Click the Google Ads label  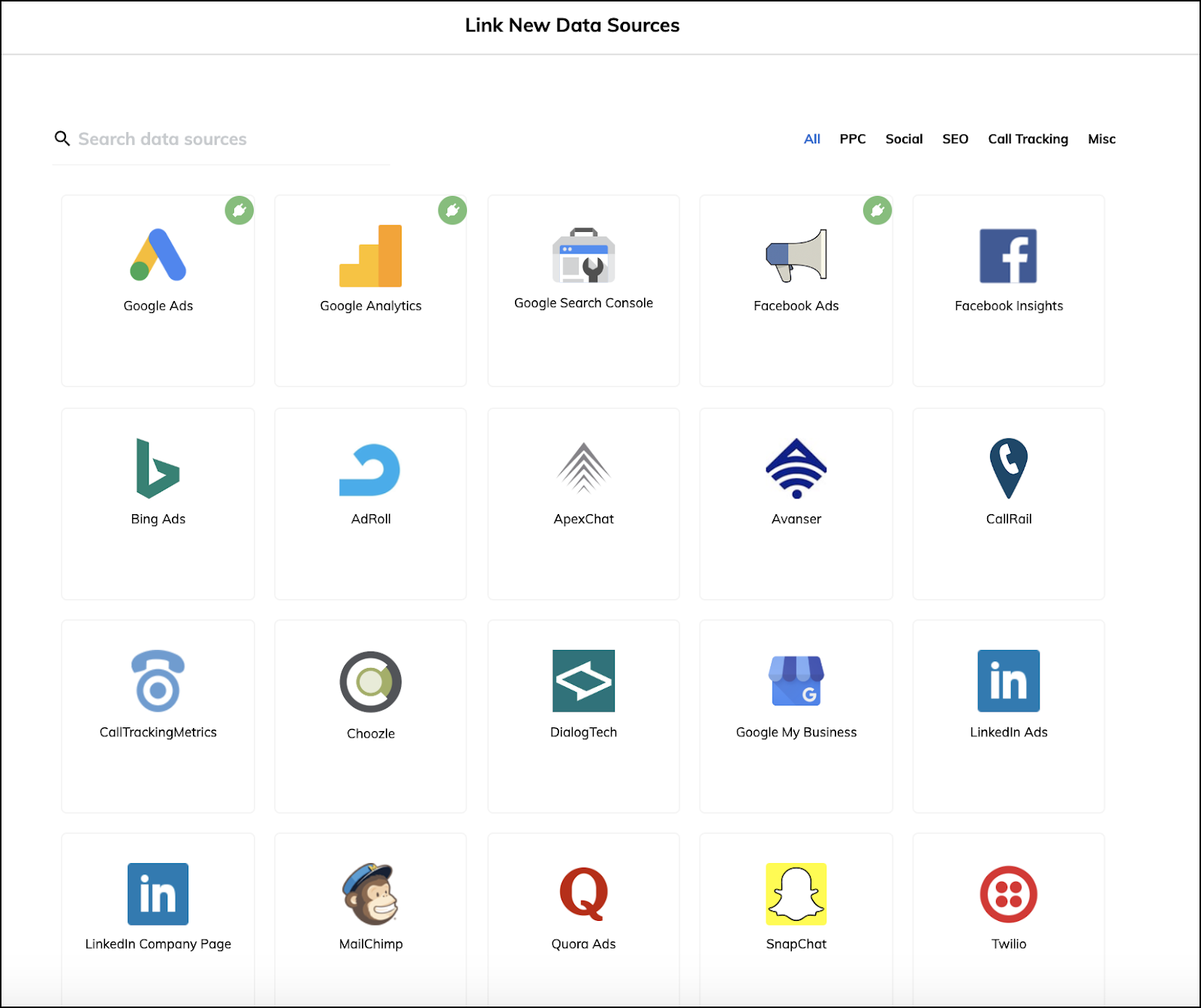pyautogui.click(x=158, y=305)
